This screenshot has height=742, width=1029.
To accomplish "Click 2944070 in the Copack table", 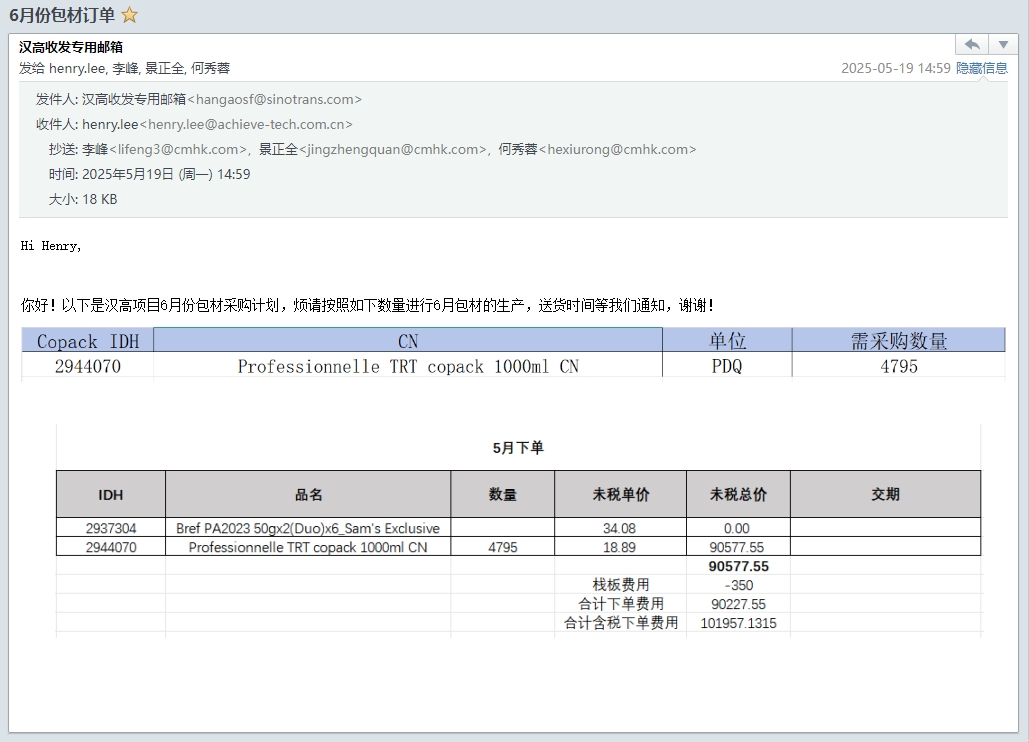I will click(x=88, y=366).
